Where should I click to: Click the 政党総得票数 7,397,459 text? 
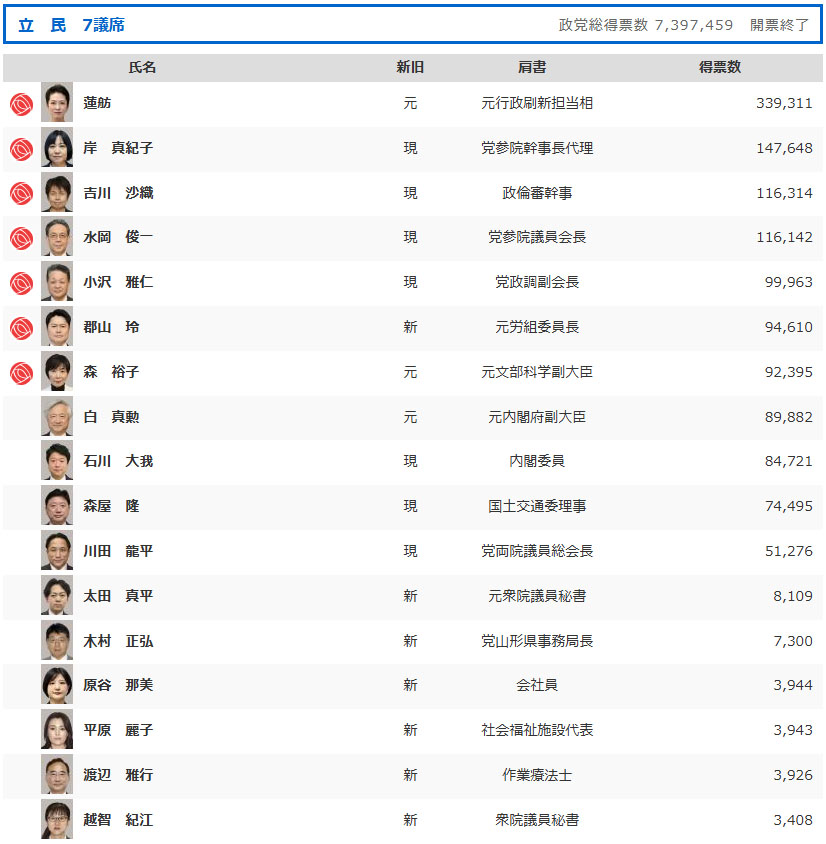click(x=646, y=25)
